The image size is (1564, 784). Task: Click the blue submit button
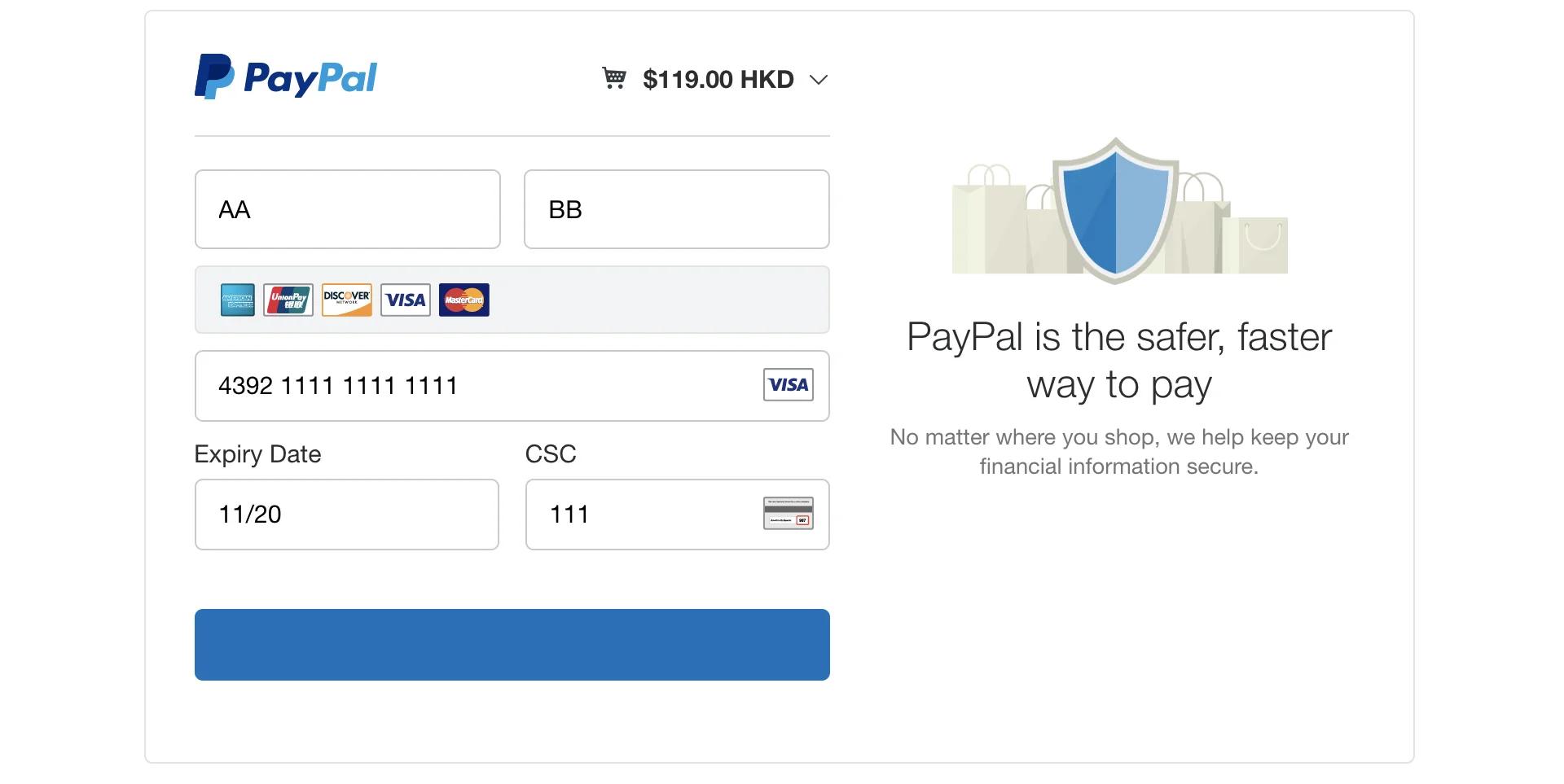tap(512, 645)
